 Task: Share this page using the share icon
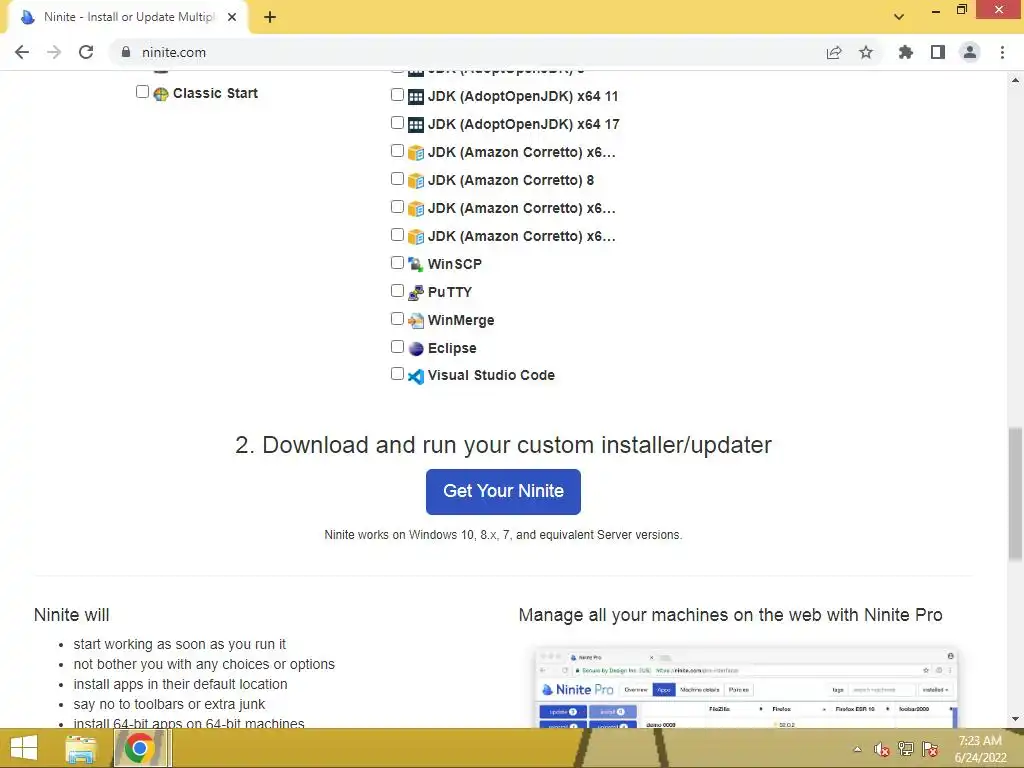pos(834,52)
